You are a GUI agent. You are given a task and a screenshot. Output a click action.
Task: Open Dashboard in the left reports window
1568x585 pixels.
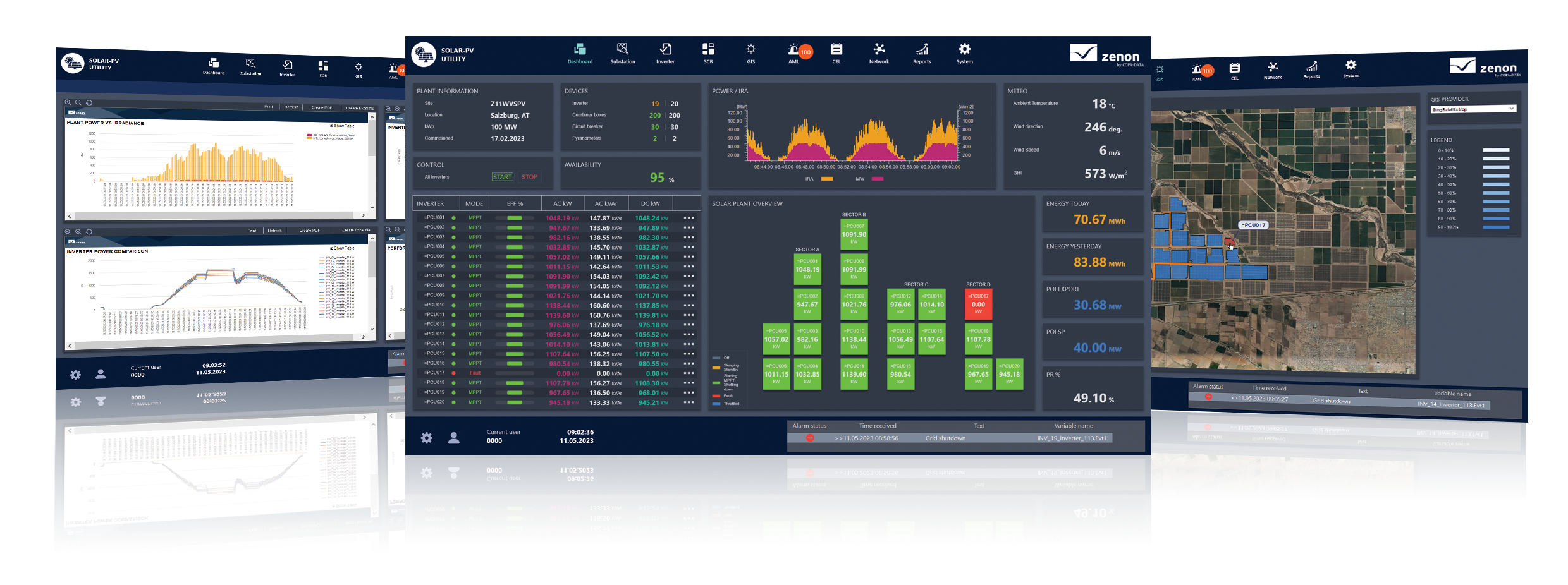point(214,66)
